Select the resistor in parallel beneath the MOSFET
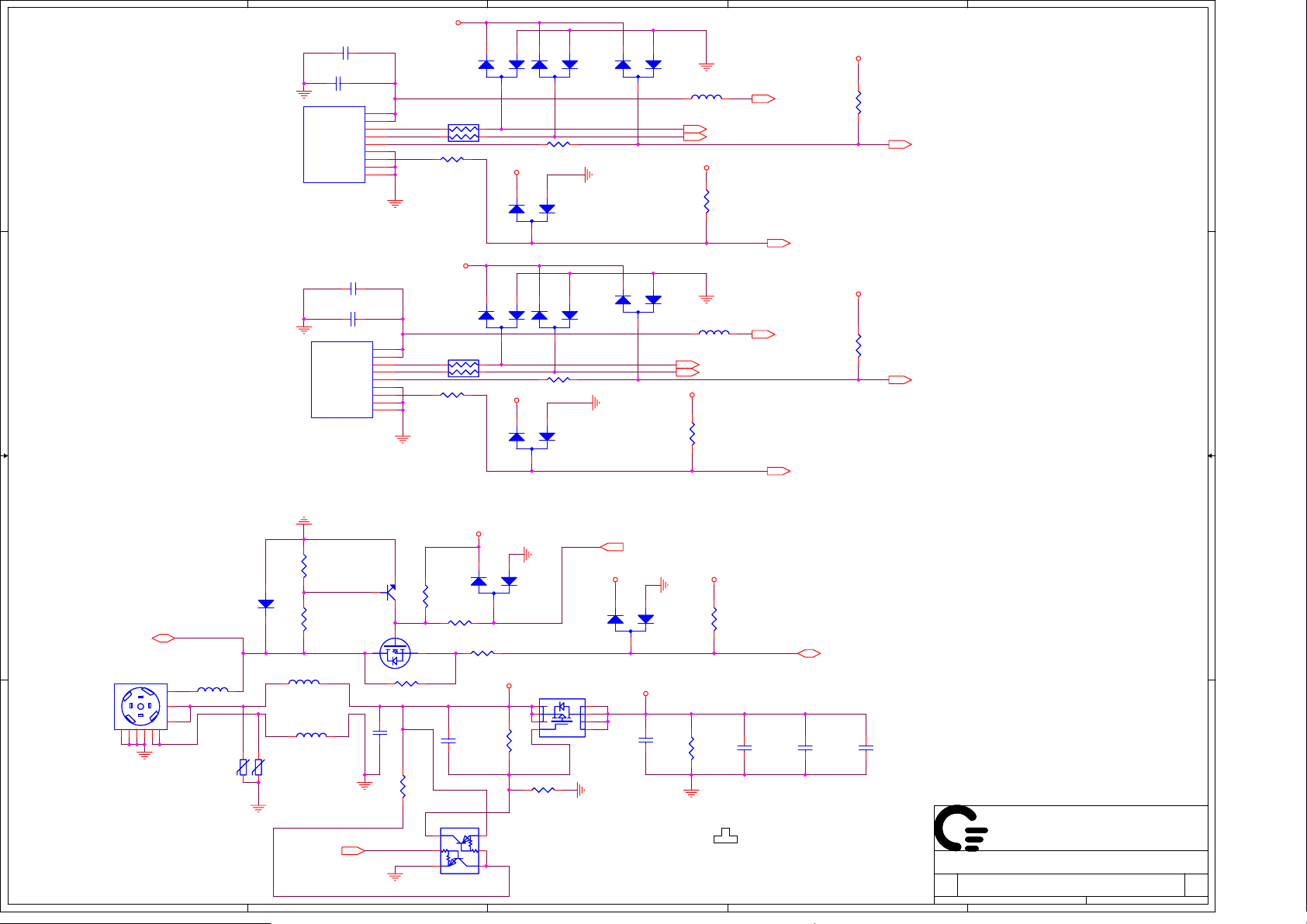Viewport: 1307px width, 924px height. pos(406,683)
